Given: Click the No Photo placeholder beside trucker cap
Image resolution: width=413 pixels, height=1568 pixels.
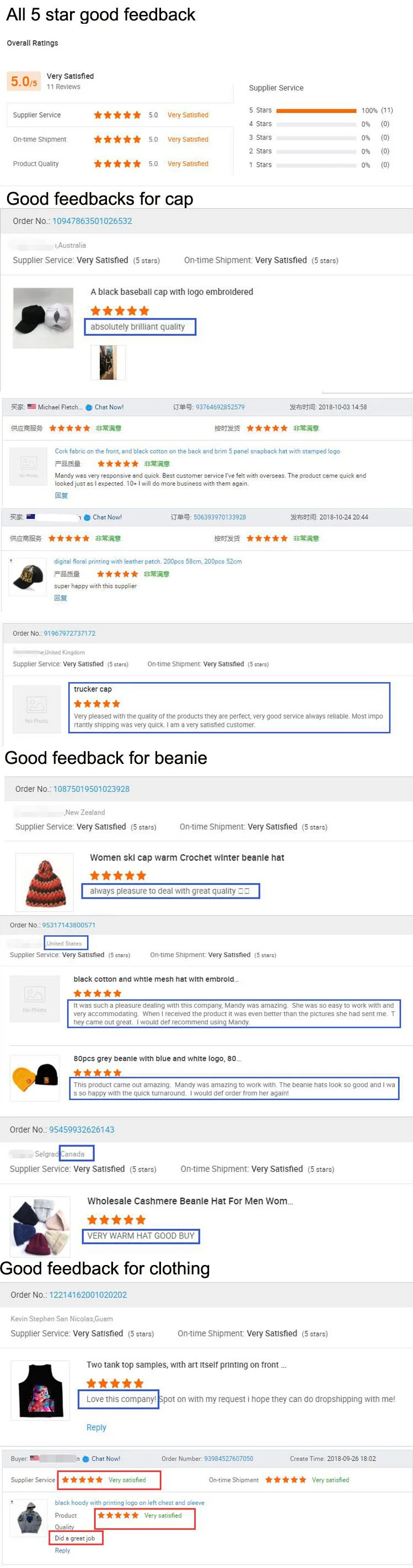Looking at the screenshot, I should point(36,708).
